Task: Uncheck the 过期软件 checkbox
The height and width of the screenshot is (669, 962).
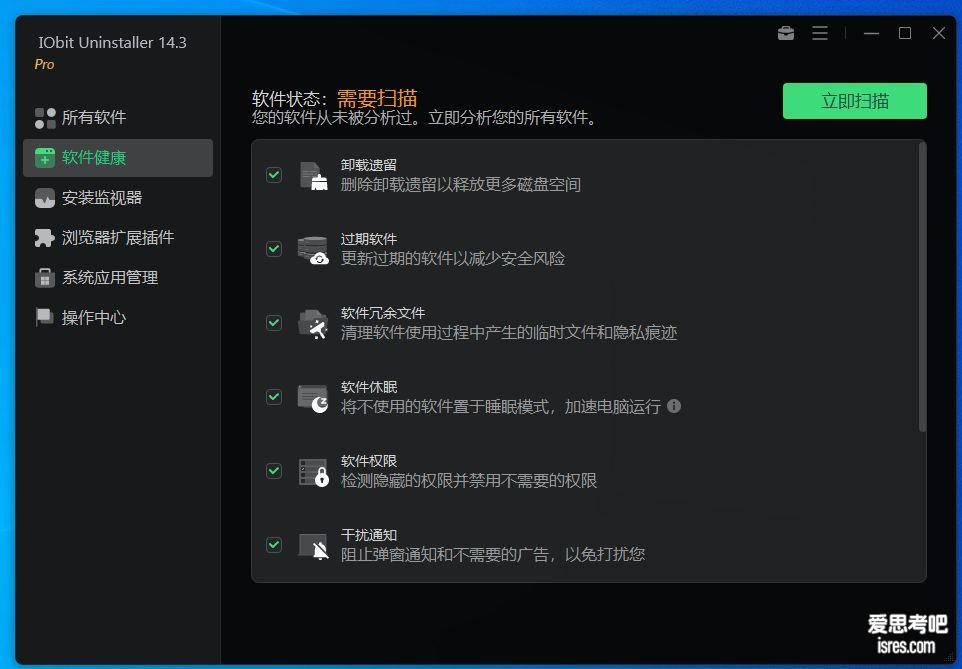Action: [274, 249]
